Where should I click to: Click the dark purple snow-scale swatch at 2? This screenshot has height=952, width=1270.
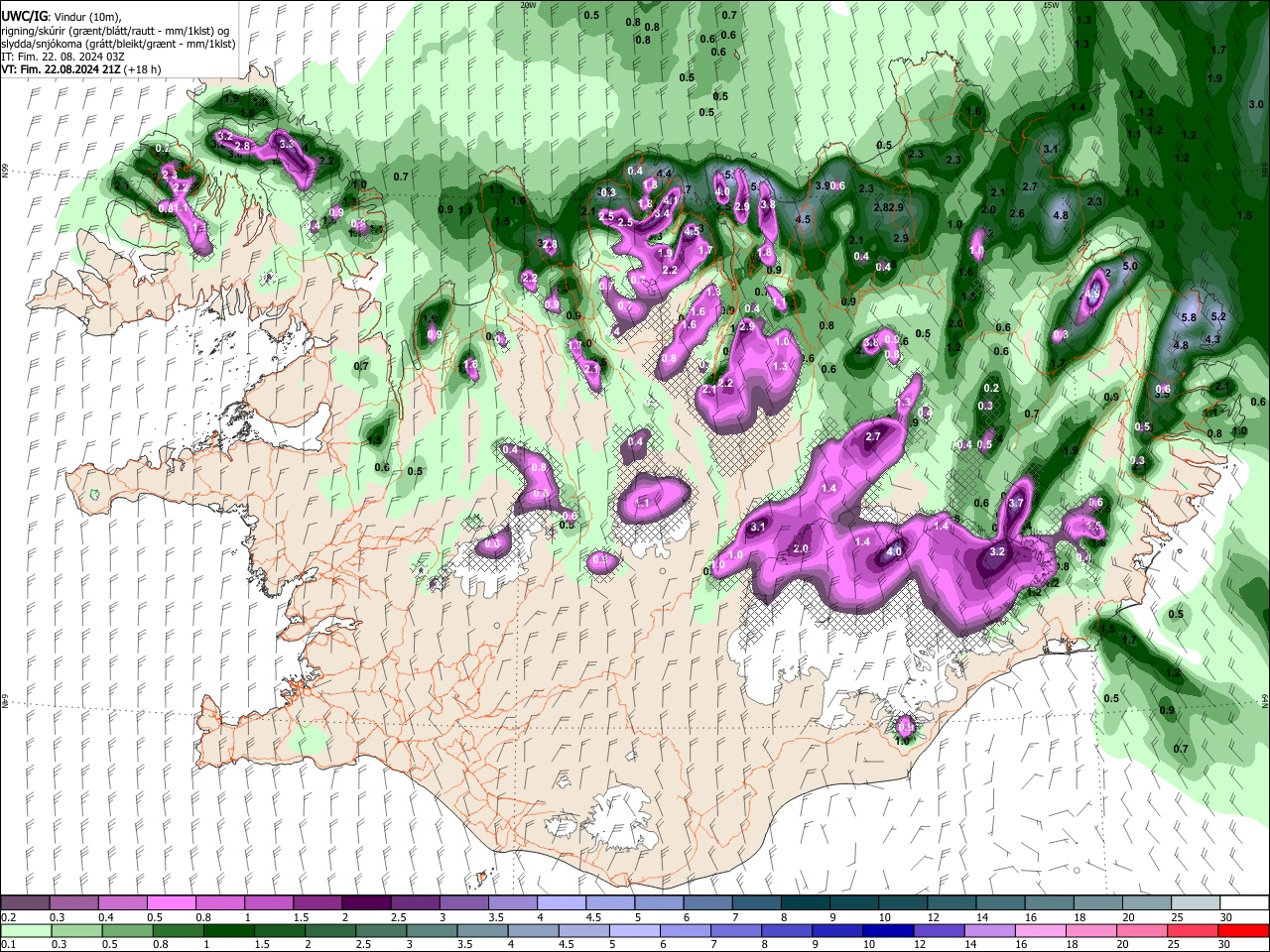(366, 902)
